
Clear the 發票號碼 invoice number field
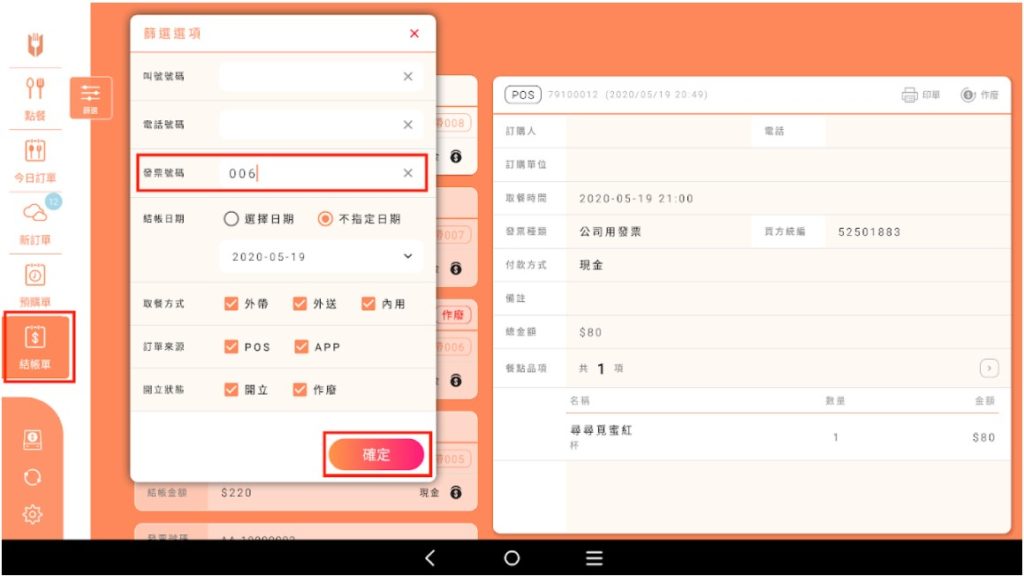pos(408,173)
